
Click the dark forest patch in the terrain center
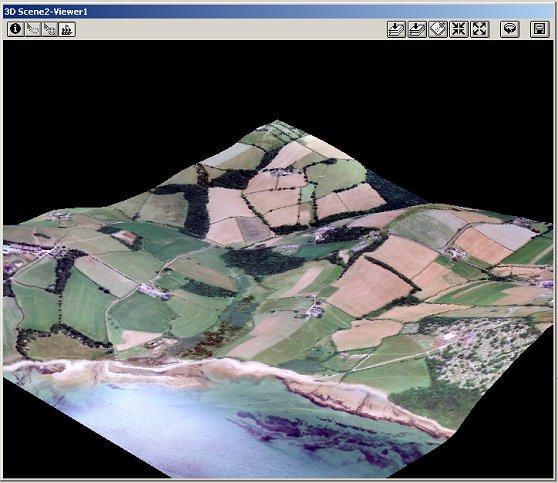[263, 262]
